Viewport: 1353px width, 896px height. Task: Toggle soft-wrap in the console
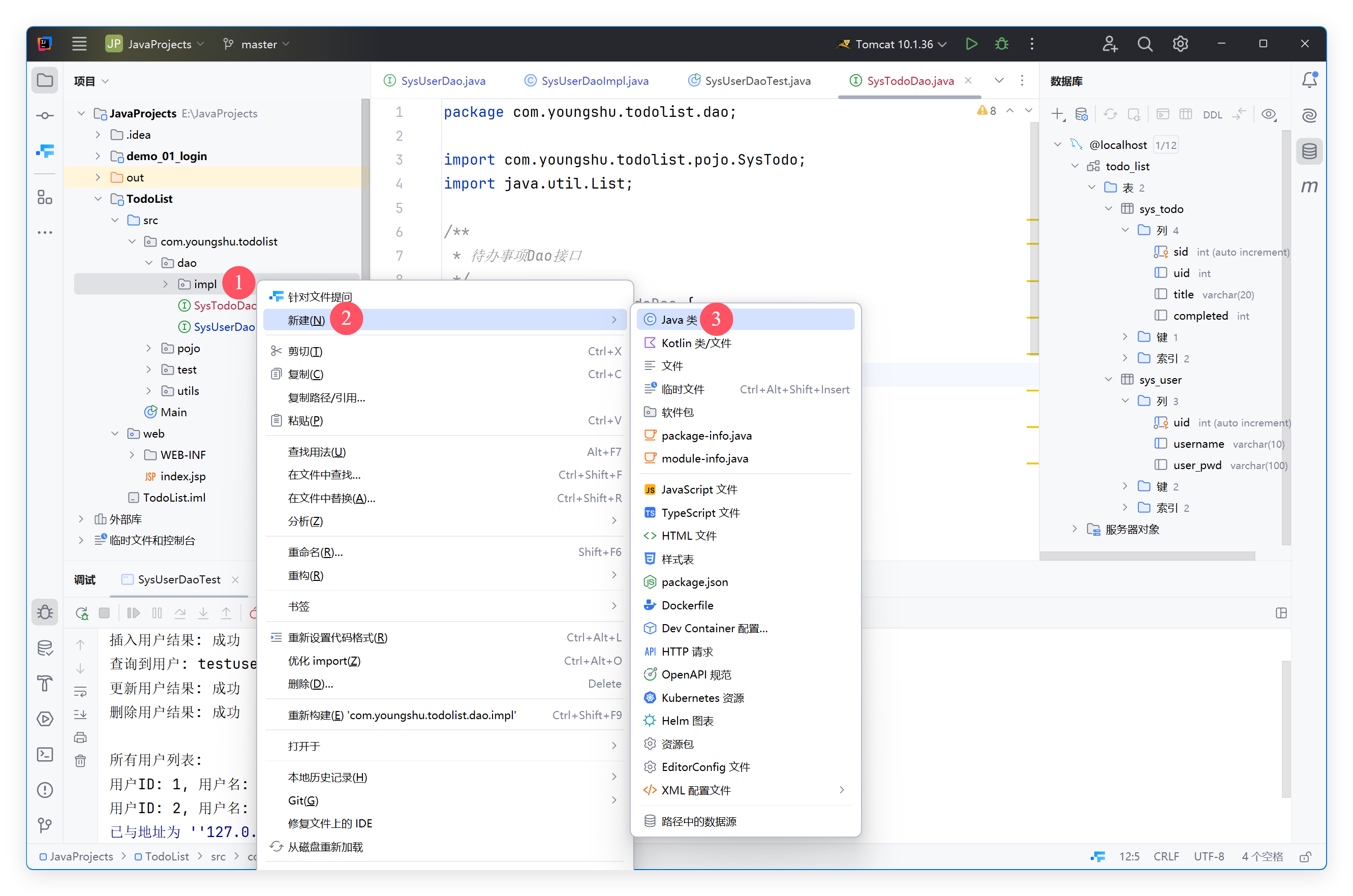point(80,692)
